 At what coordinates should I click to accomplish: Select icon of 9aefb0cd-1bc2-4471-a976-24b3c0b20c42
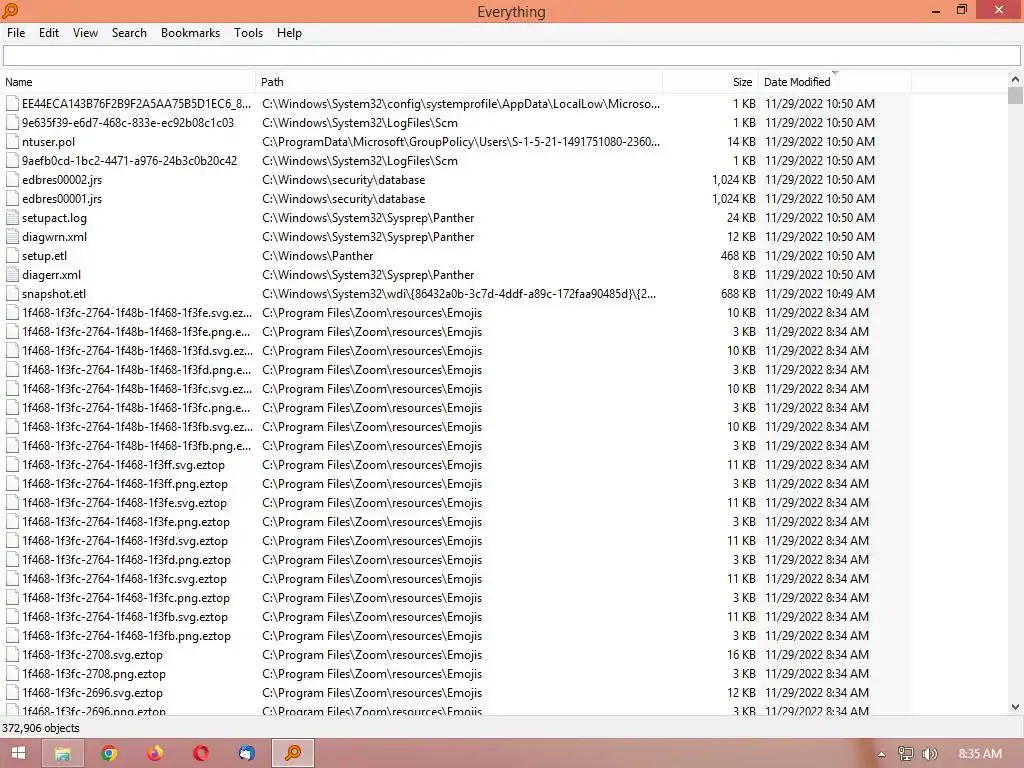12,161
